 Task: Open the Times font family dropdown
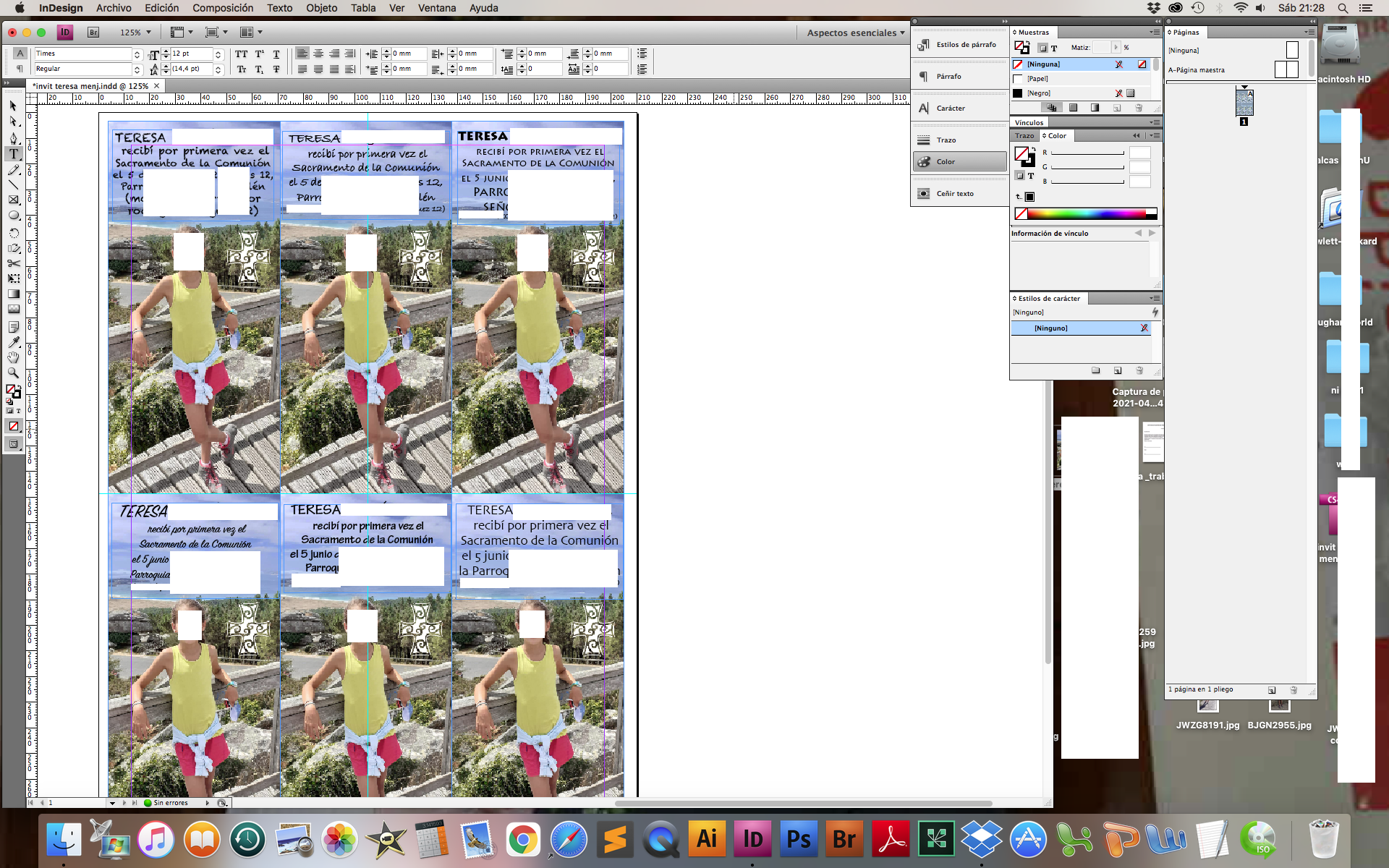click(x=137, y=54)
